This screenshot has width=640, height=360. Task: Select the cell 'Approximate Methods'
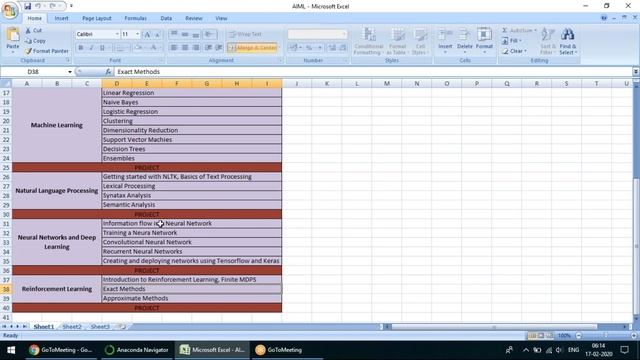(191, 298)
